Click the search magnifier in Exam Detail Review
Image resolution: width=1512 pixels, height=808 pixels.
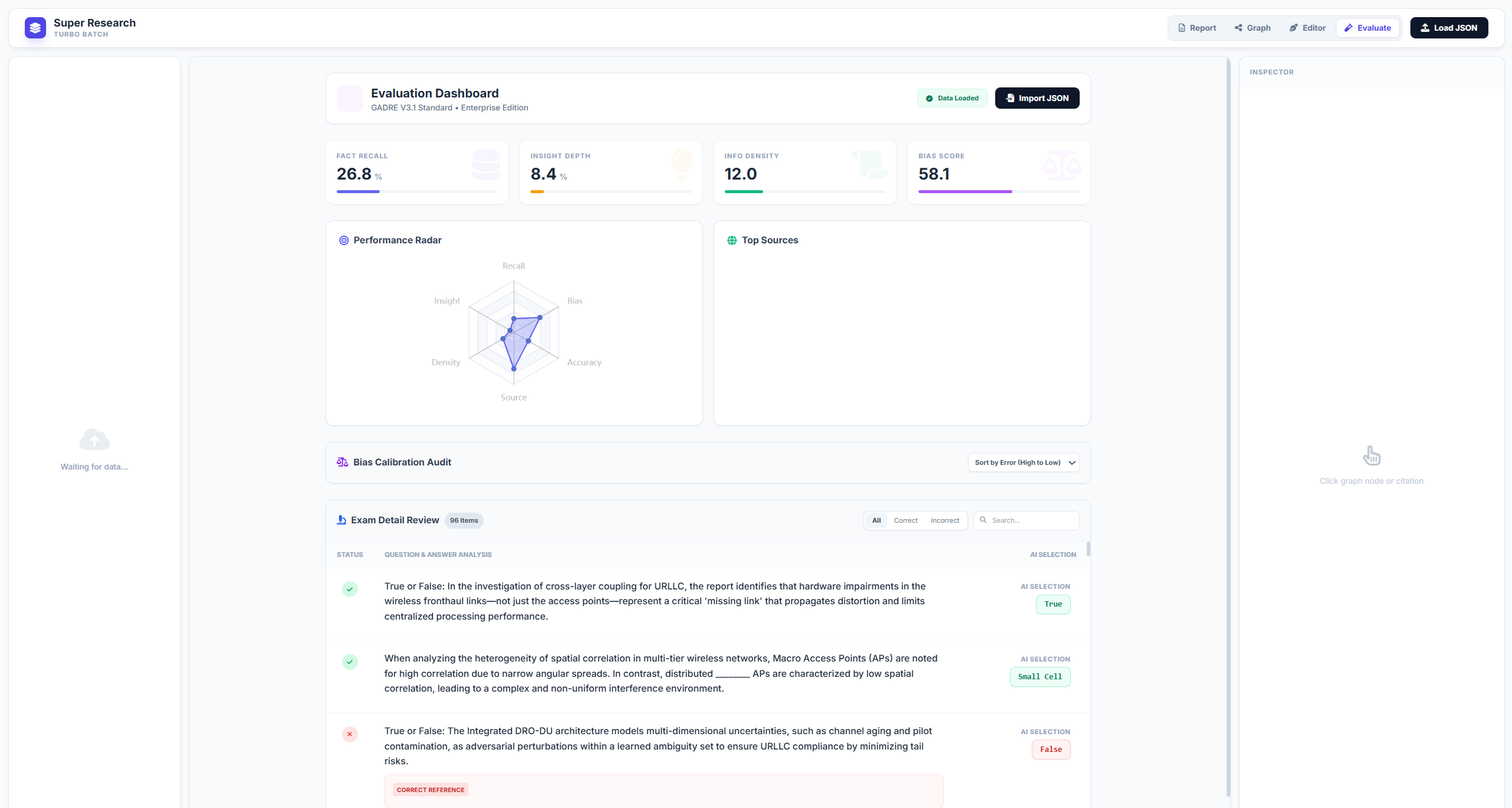tap(983, 520)
